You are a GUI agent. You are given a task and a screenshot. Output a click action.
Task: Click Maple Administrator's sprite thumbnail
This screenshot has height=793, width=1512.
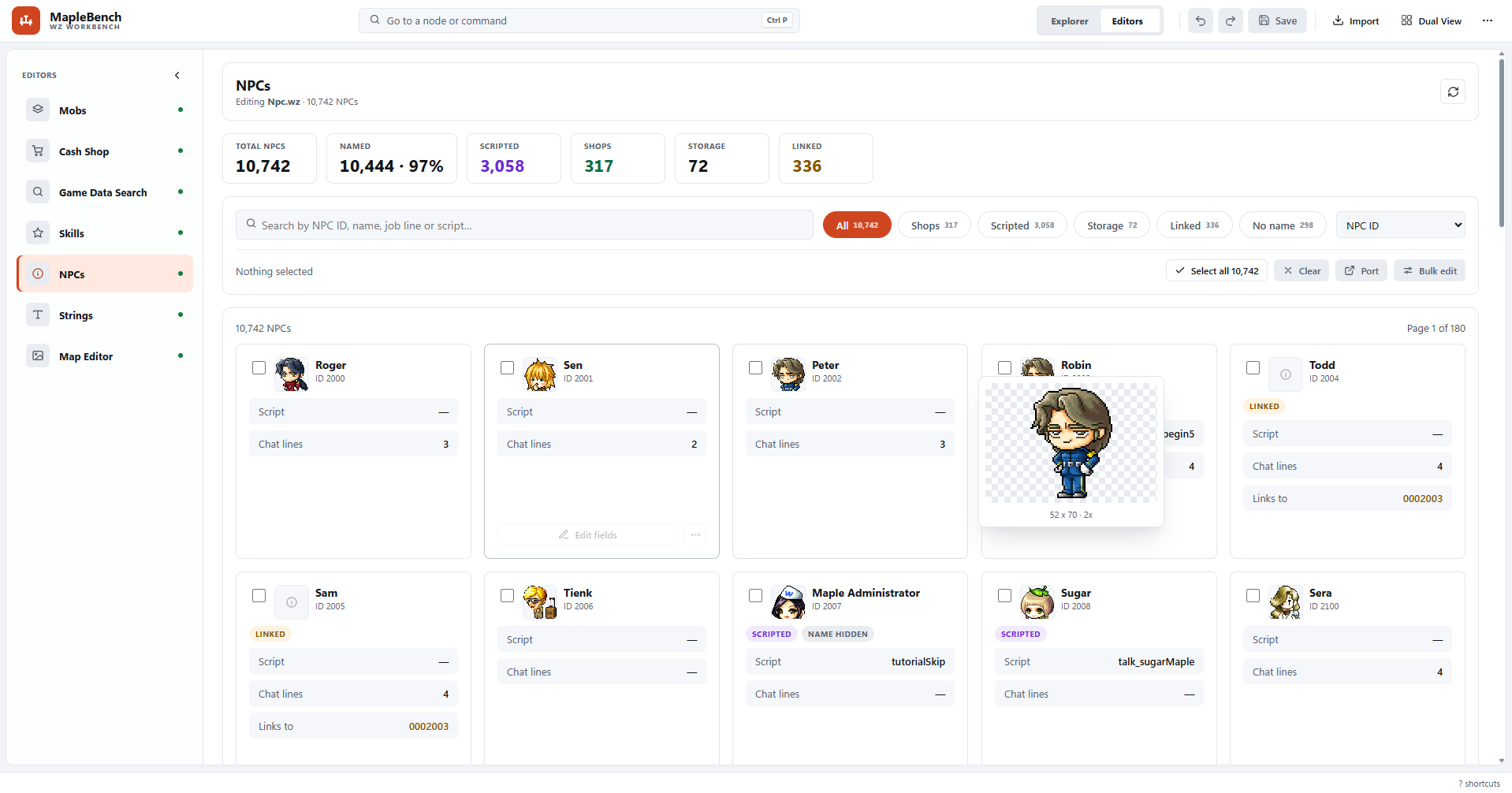788,602
